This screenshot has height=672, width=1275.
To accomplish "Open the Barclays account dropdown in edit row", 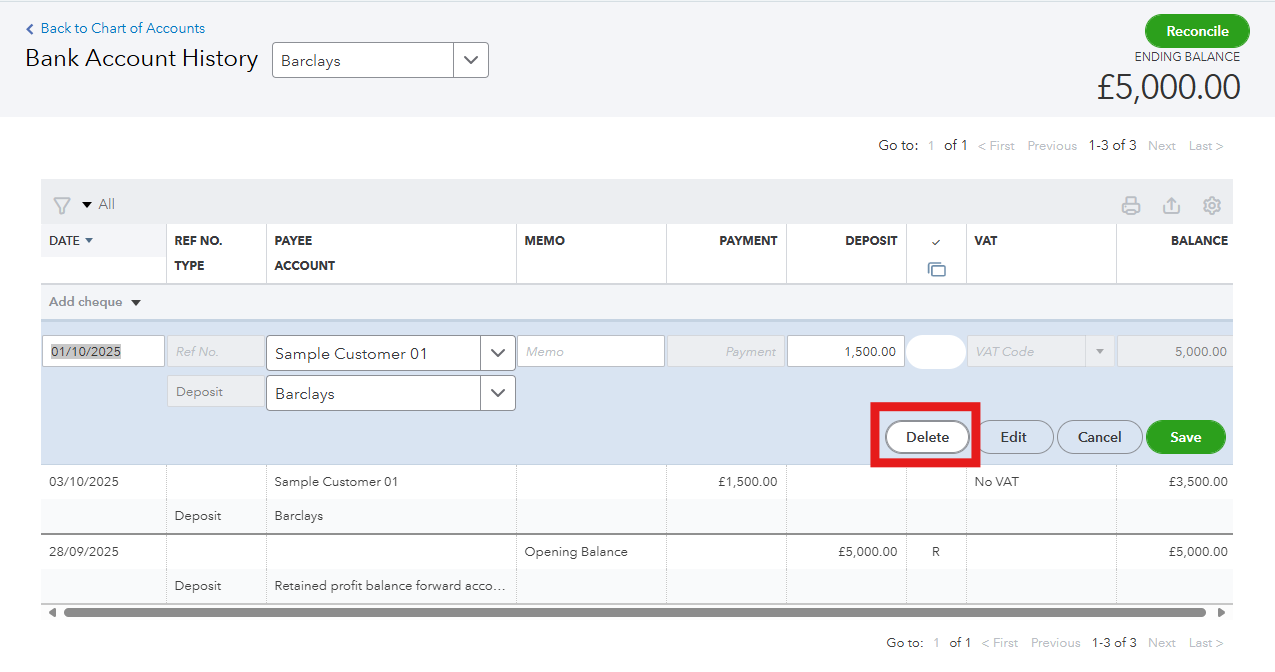I will pos(498,394).
